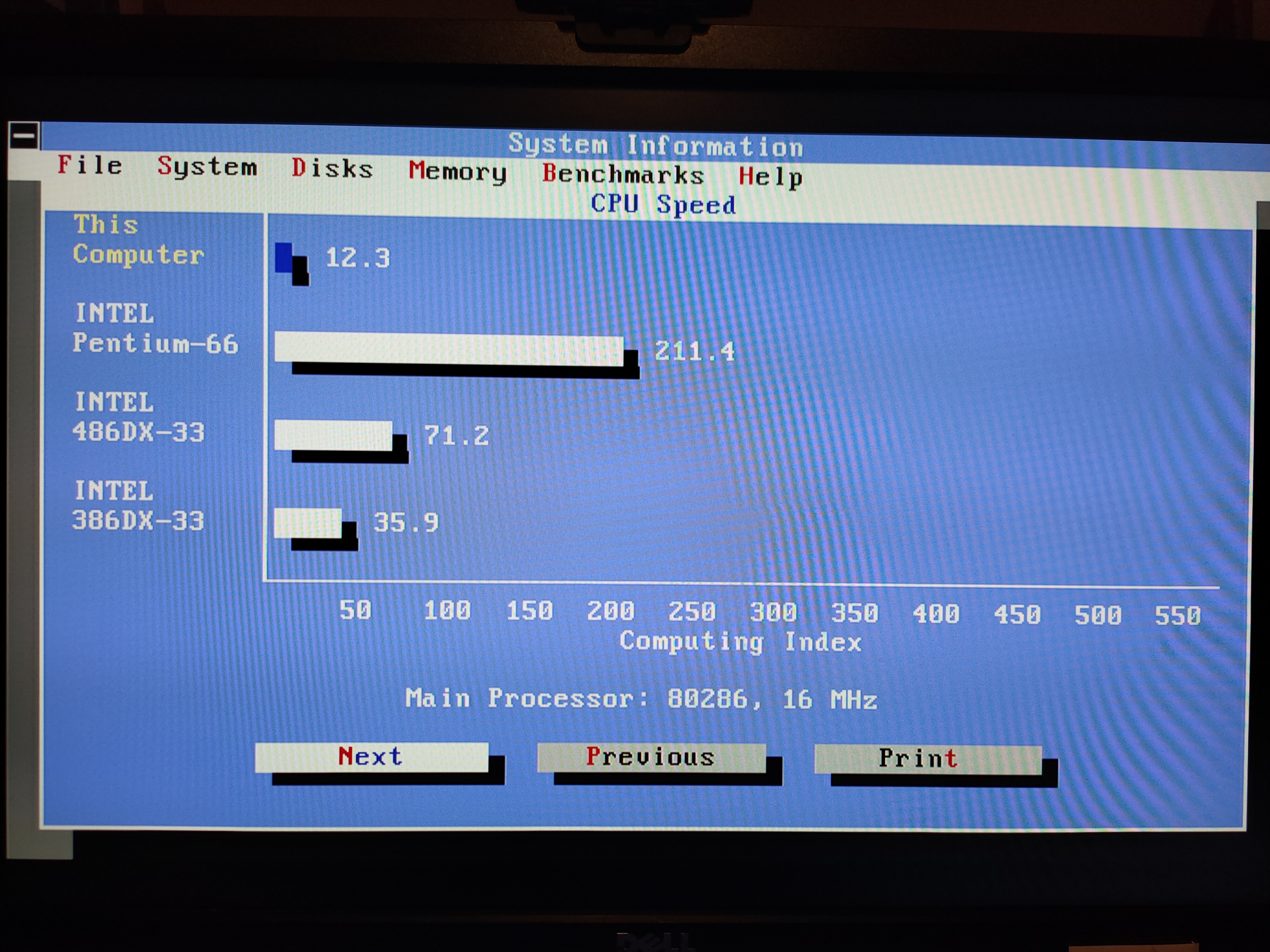The height and width of the screenshot is (952, 1270).
Task: Click the Main Processor info text
Action: pyautogui.click(x=641, y=699)
